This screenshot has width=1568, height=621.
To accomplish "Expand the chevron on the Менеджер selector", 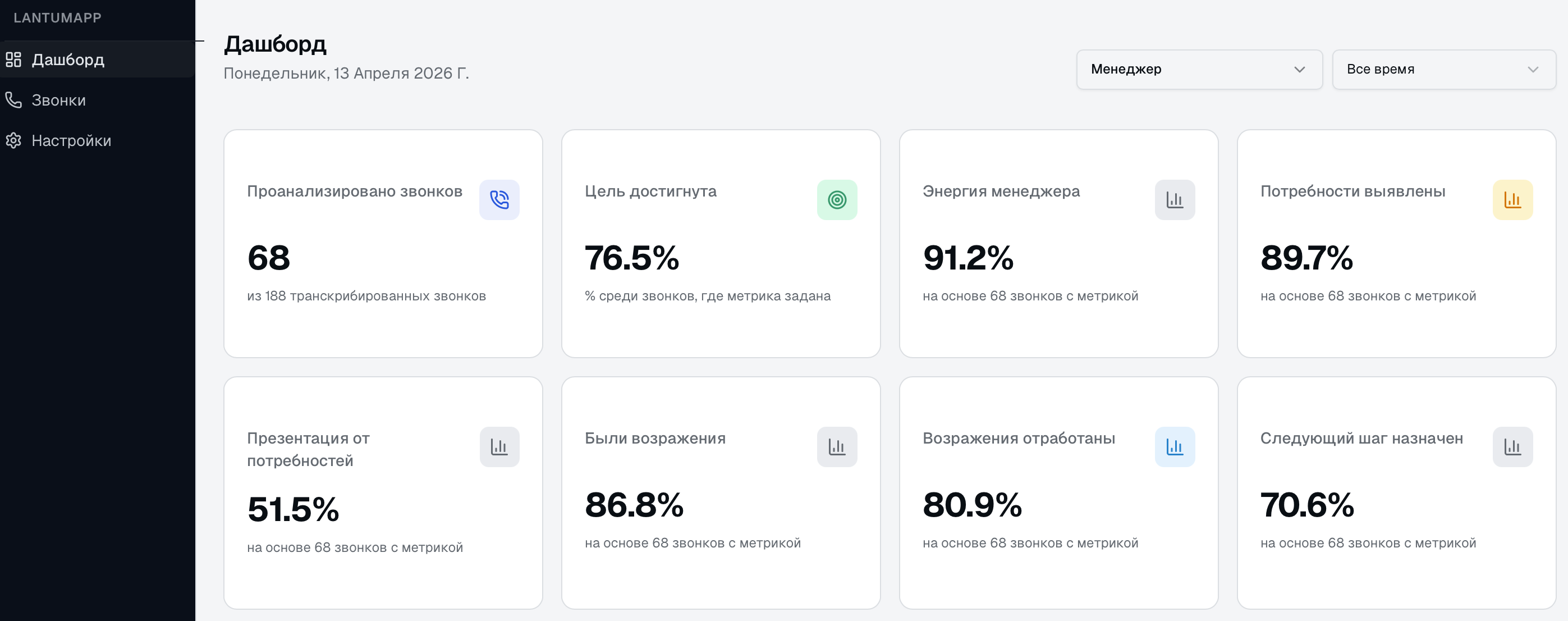I will (x=1300, y=69).
